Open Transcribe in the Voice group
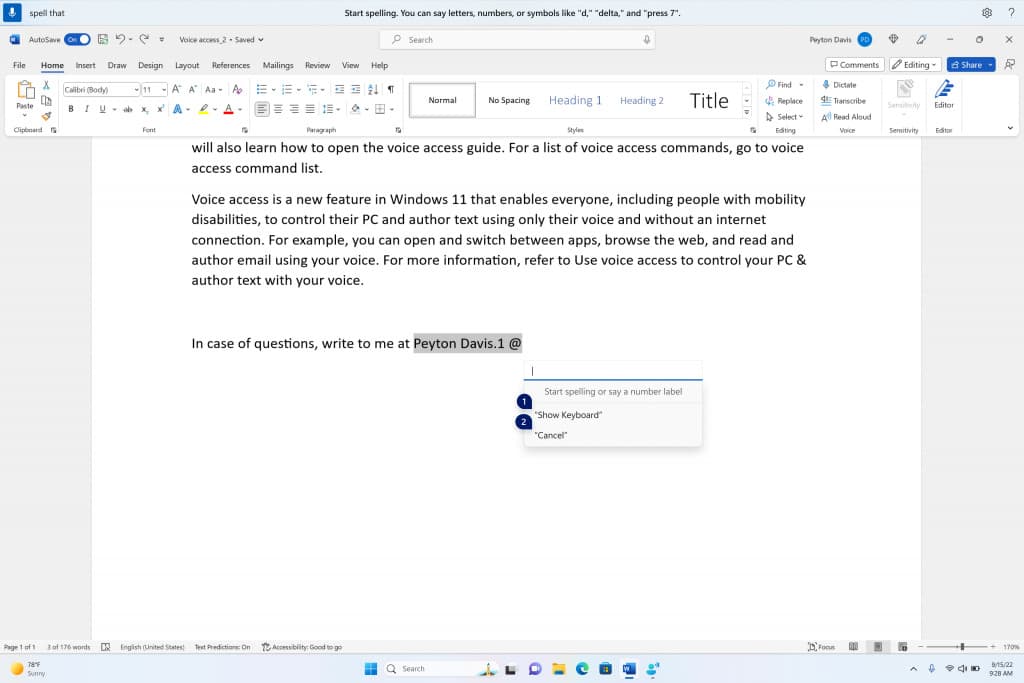 (846, 102)
